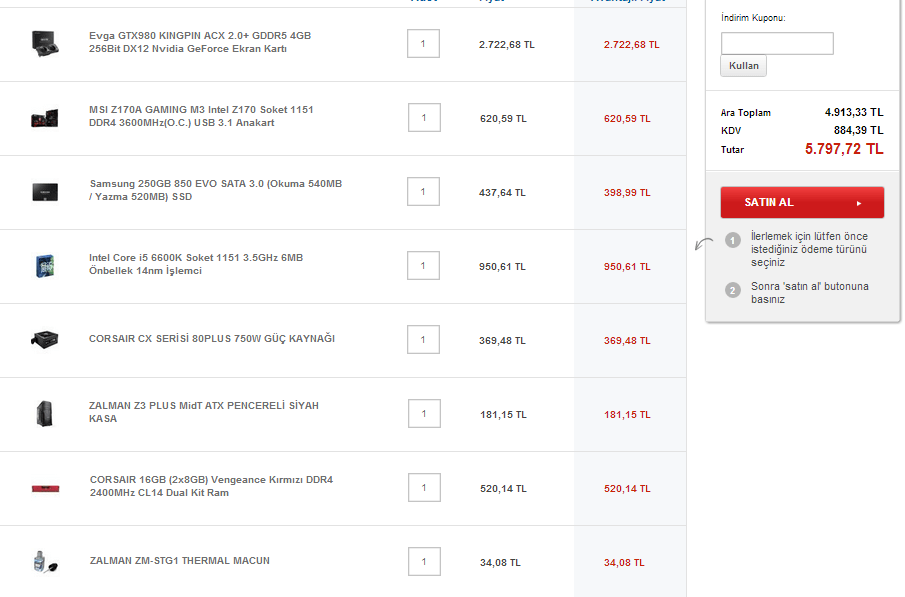
Task: Click quantity box for Evga GTX980 card
Action: pyautogui.click(x=424, y=44)
